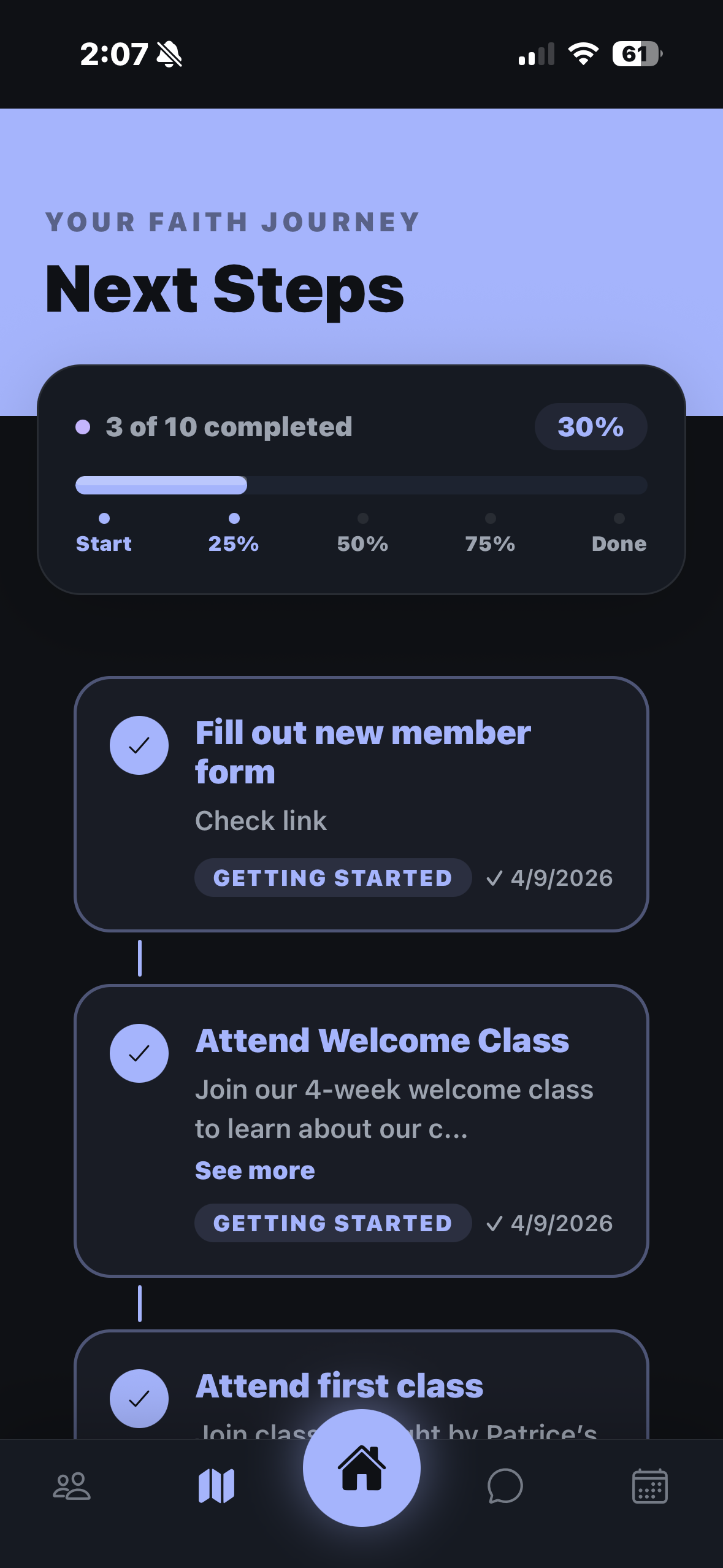
Task: Expand description with 'See more'
Action: pos(255,1170)
